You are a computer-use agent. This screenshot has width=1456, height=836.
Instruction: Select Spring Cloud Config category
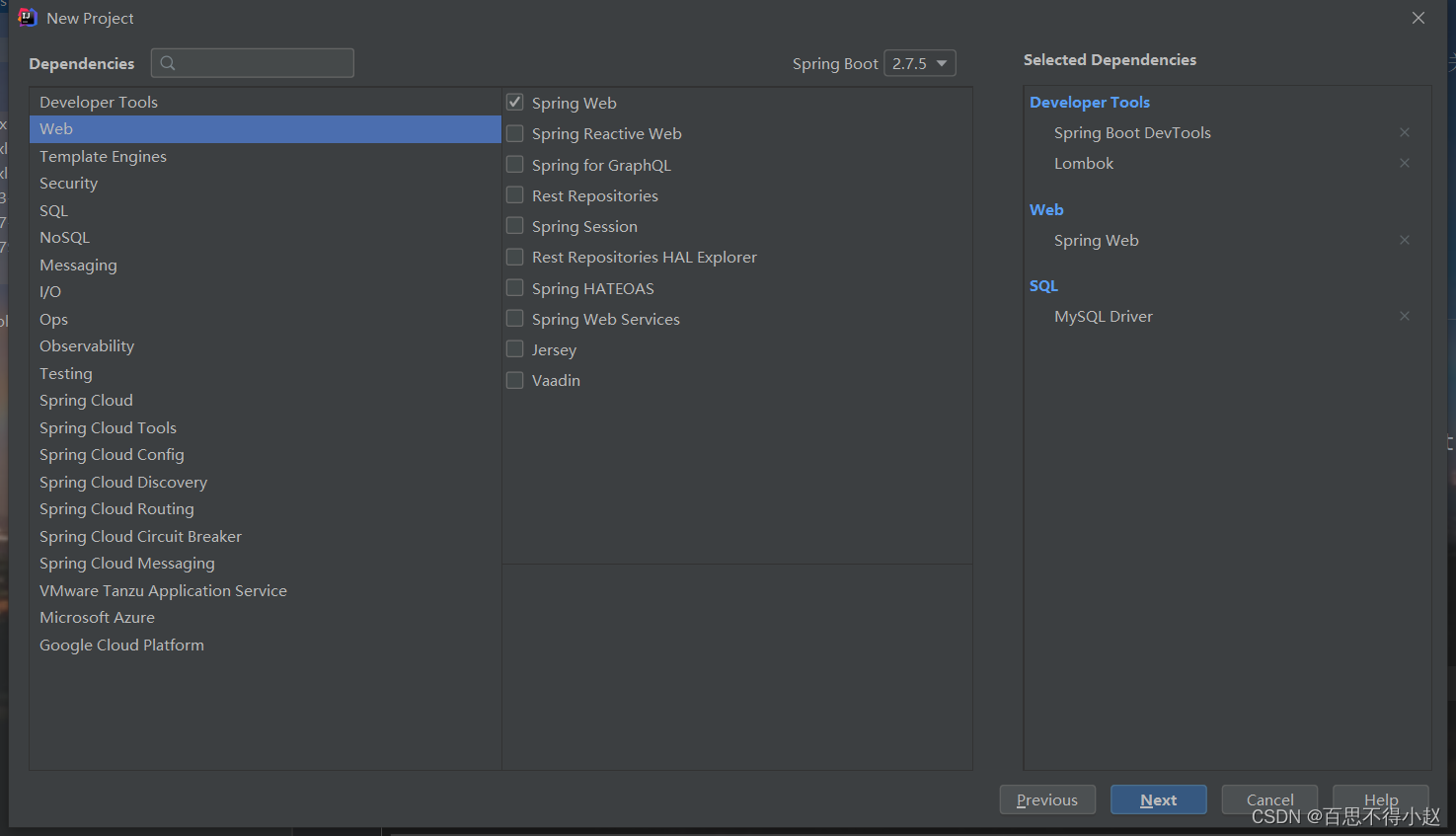(x=266, y=455)
